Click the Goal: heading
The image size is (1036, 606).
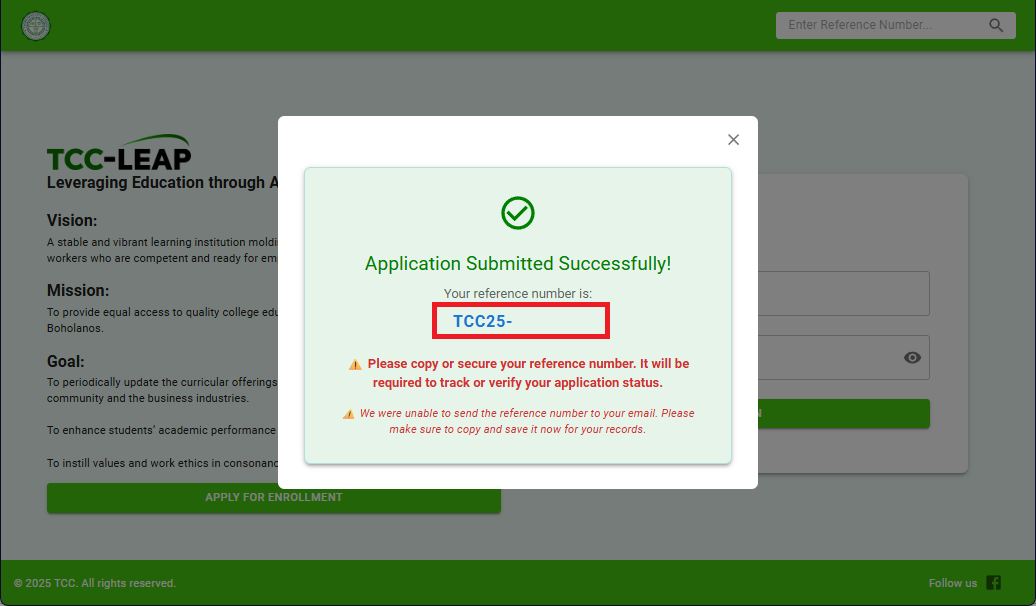click(65, 361)
